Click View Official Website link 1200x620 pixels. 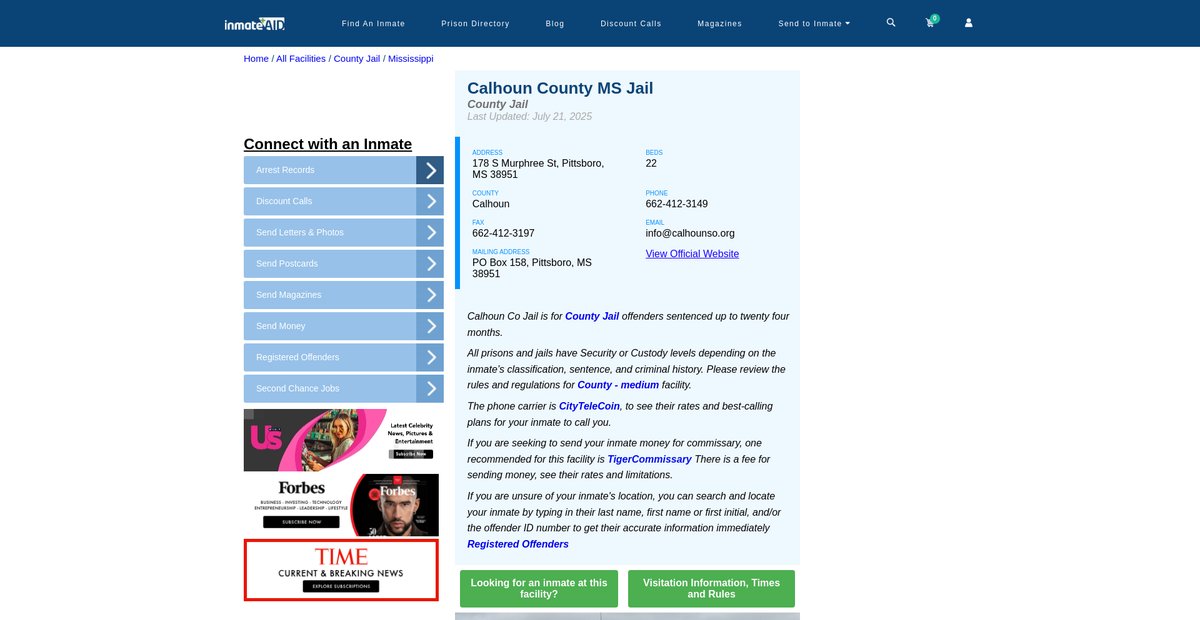pyautogui.click(x=692, y=254)
